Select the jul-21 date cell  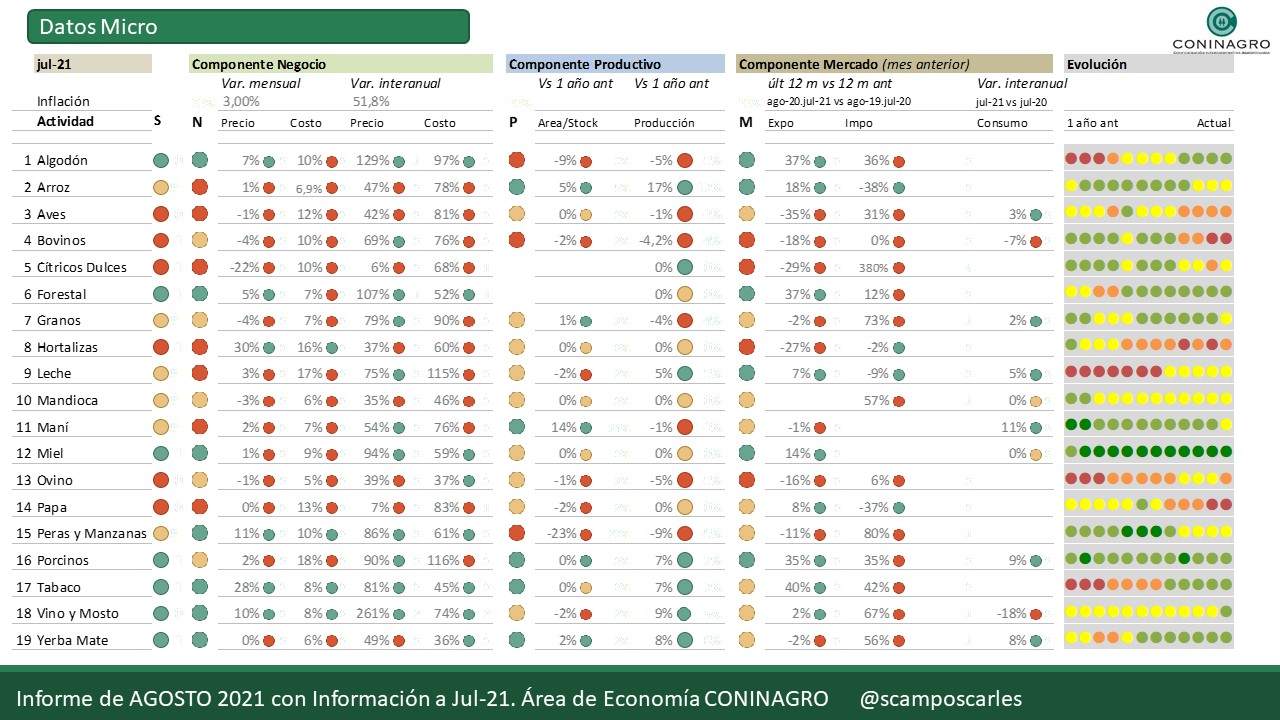click(90, 64)
